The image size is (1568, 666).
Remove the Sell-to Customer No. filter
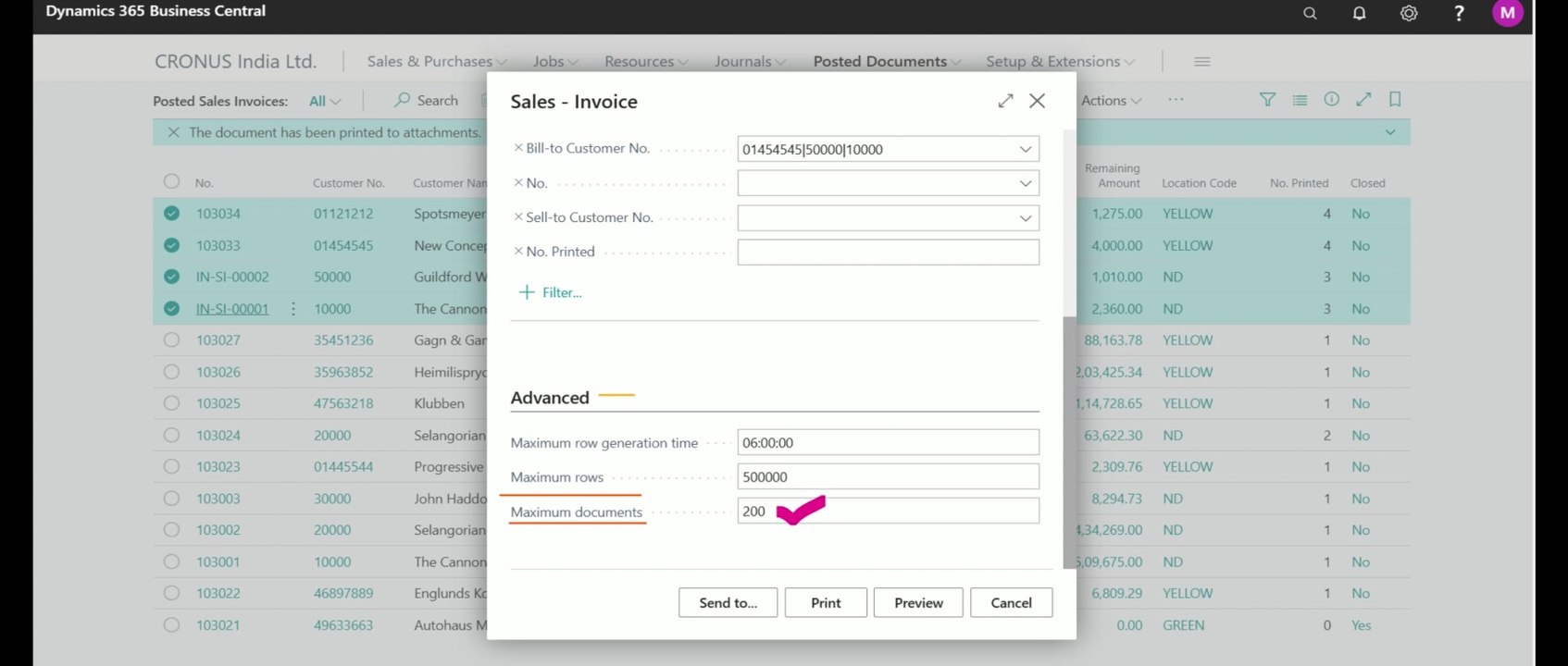click(518, 217)
